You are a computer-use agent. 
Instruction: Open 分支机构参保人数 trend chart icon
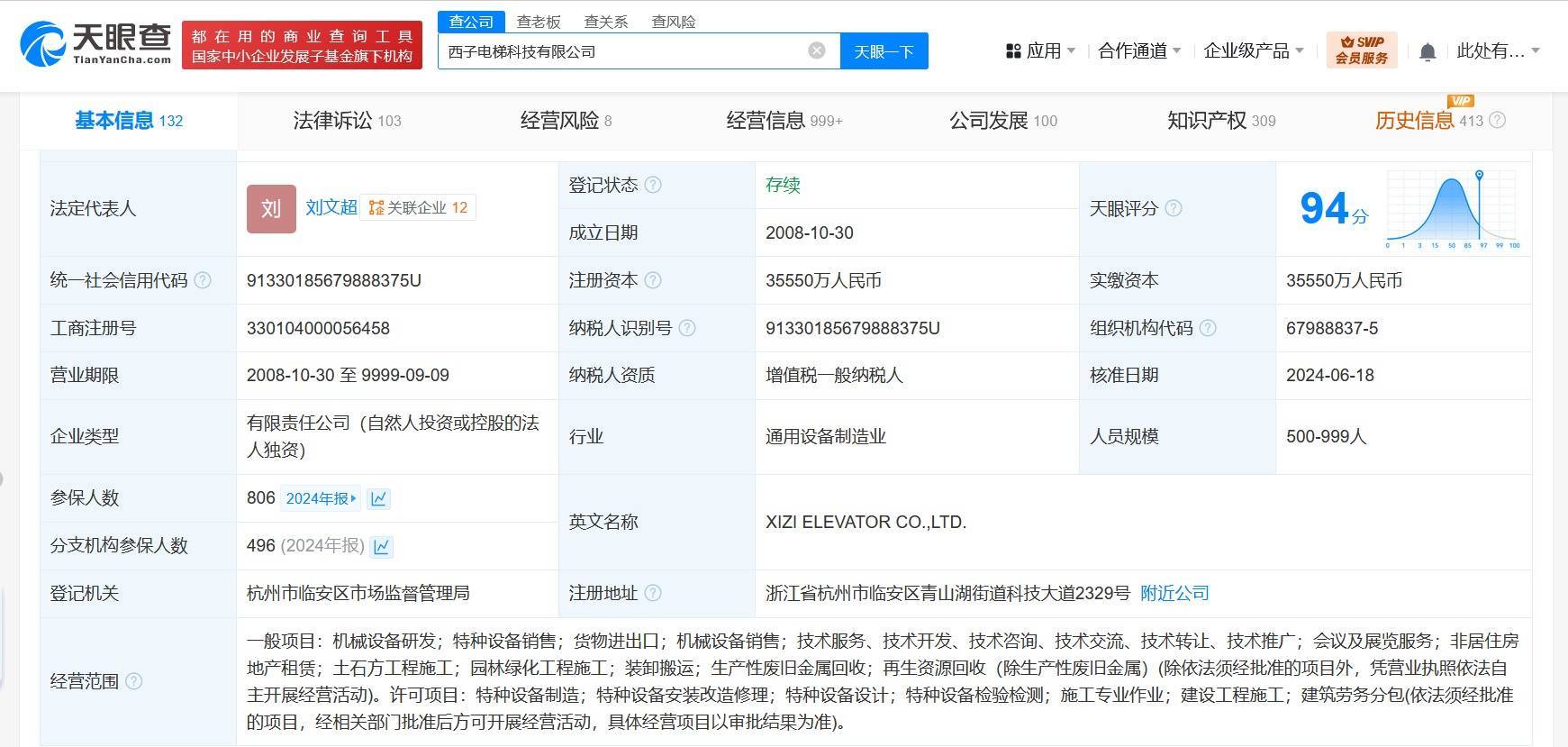(382, 546)
